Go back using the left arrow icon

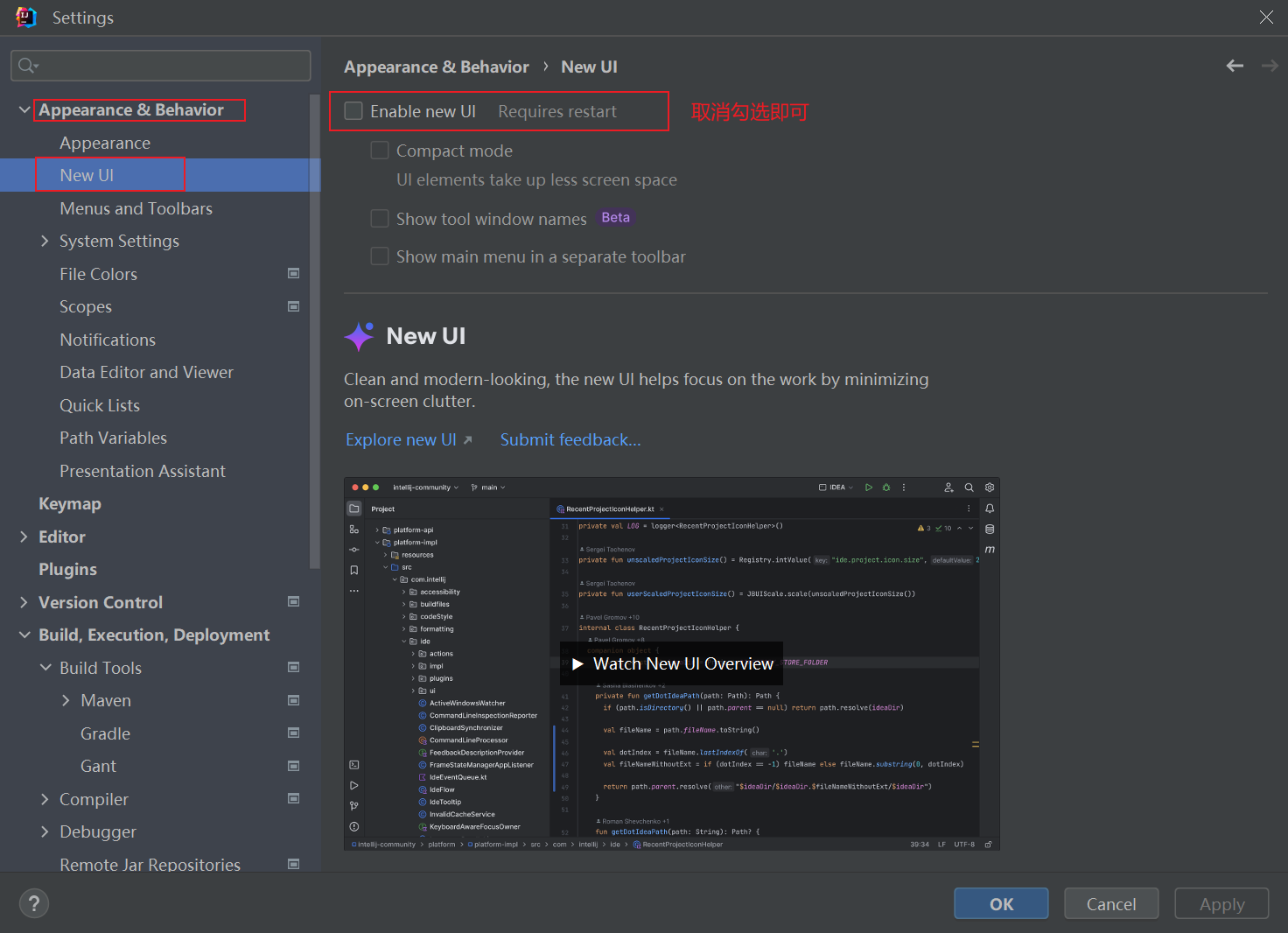[x=1235, y=66]
